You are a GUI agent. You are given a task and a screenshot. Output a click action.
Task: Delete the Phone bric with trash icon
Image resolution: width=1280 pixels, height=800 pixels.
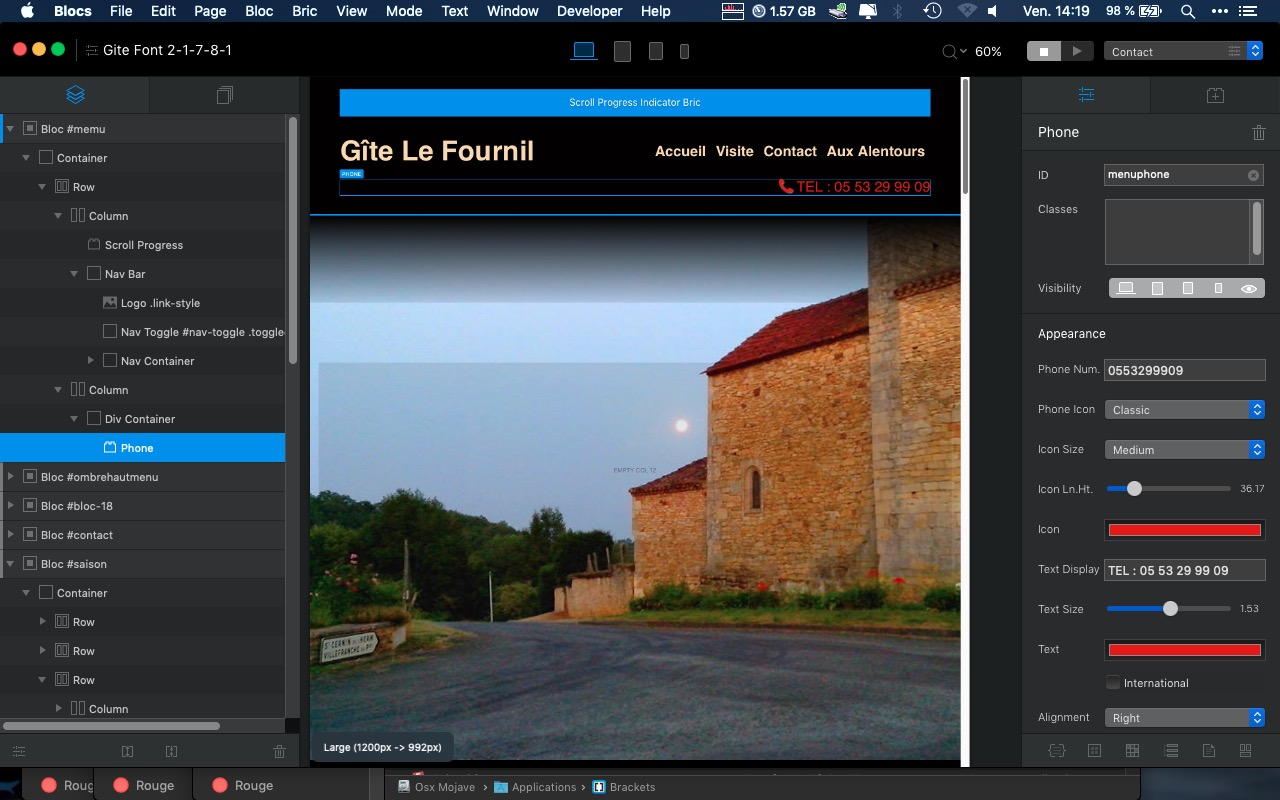coord(1258,133)
